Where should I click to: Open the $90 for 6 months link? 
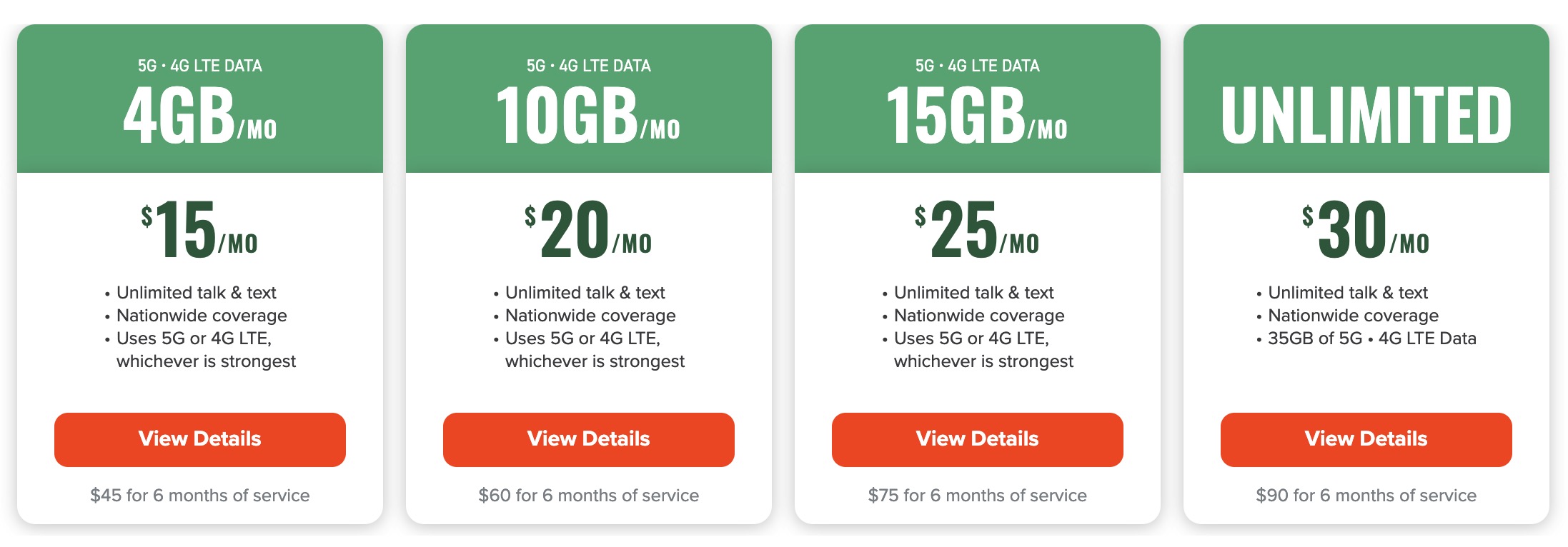(1366, 495)
